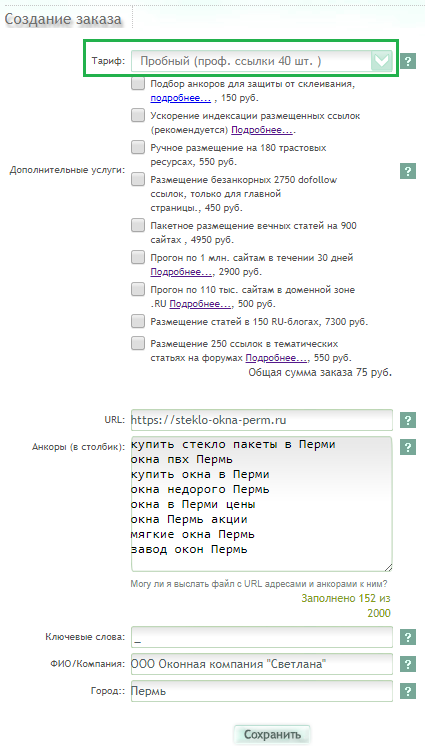Click help icon beside Анкоры textarea

click(408, 447)
